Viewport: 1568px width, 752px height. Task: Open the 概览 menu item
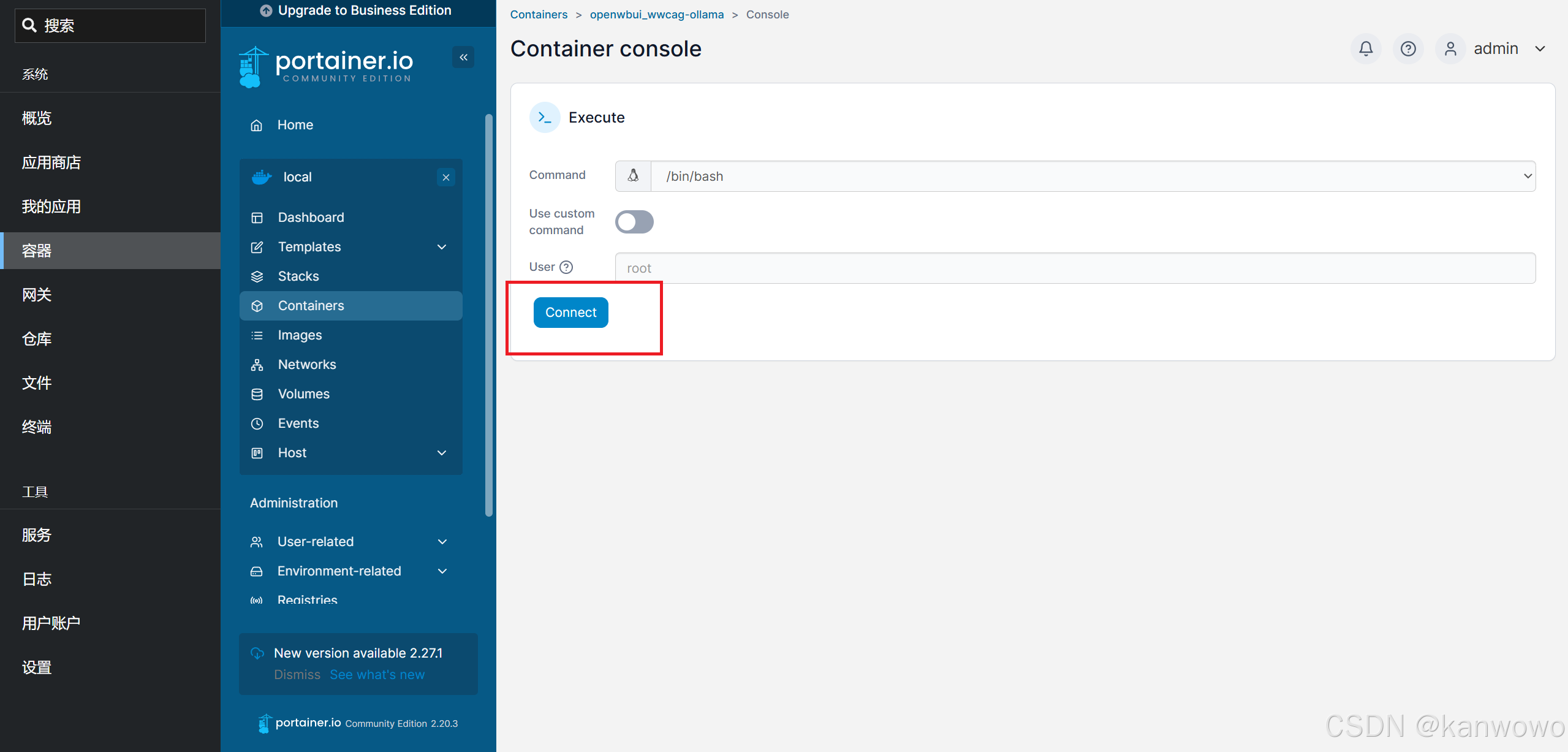click(36, 118)
